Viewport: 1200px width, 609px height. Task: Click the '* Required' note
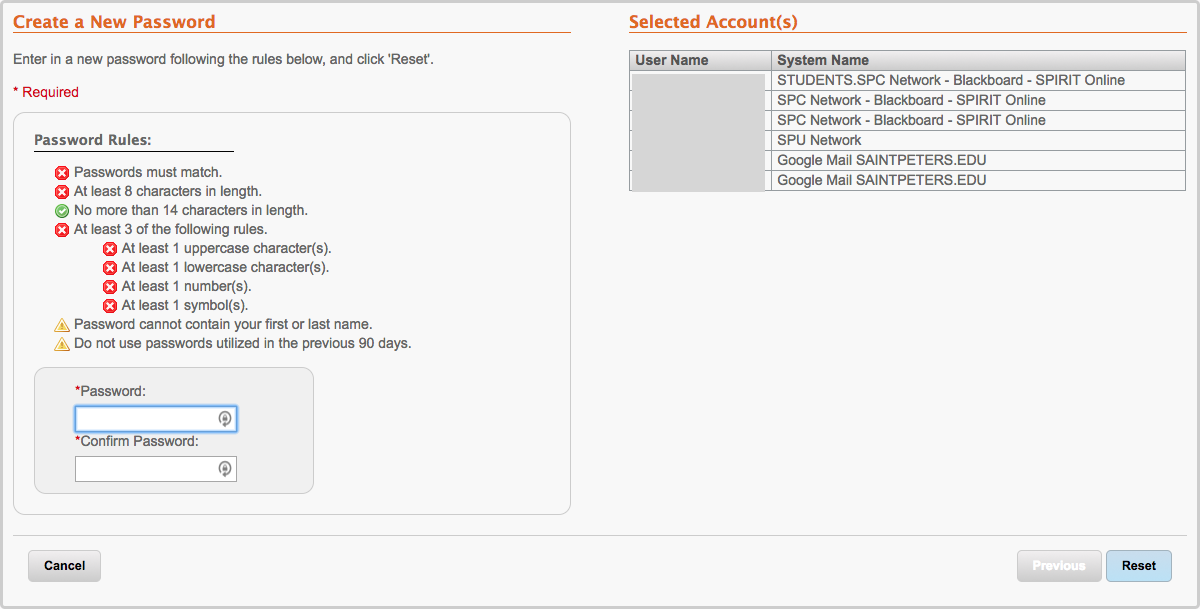pos(46,92)
